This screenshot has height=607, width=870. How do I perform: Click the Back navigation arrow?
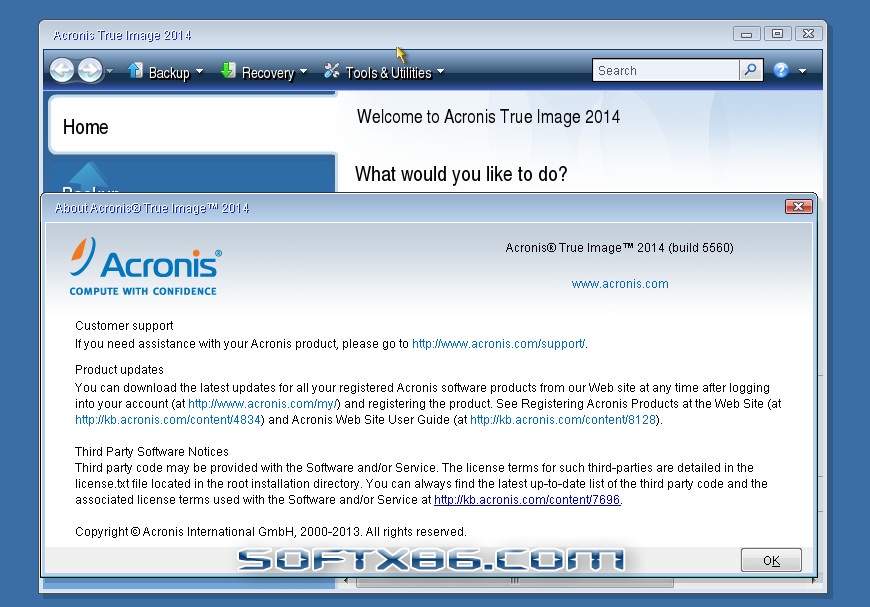pos(62,71)
